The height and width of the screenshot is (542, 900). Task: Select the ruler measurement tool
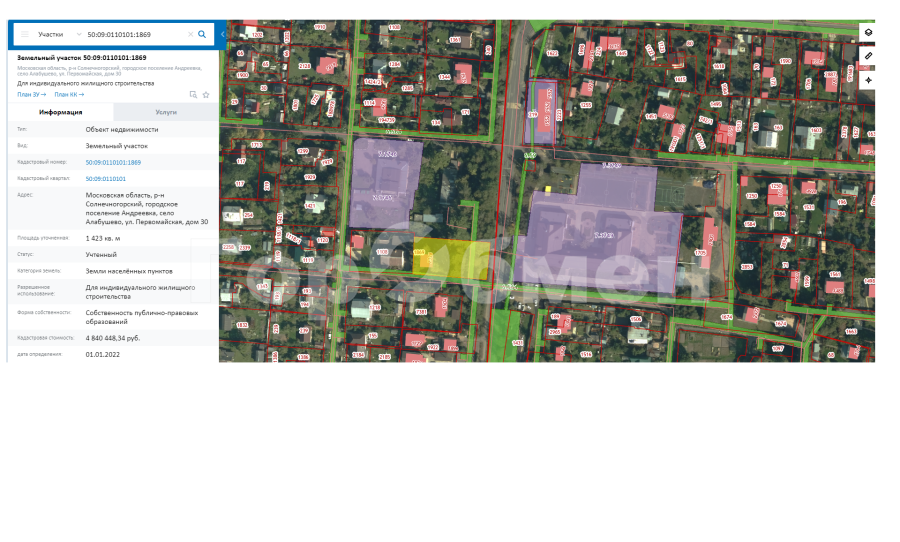(868, 56)
